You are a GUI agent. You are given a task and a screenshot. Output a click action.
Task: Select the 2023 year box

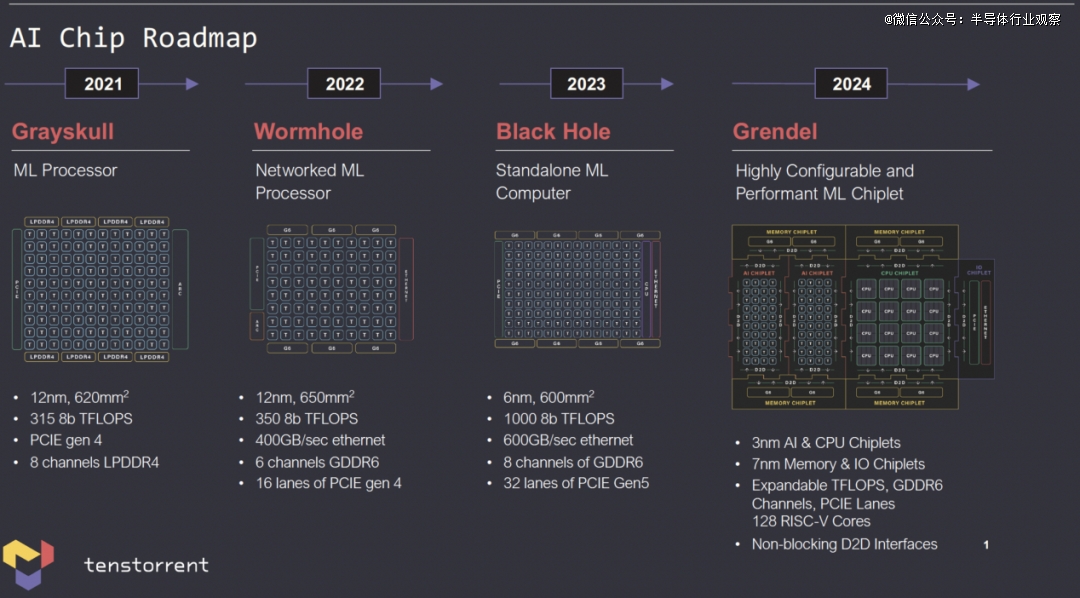[586, 84]
